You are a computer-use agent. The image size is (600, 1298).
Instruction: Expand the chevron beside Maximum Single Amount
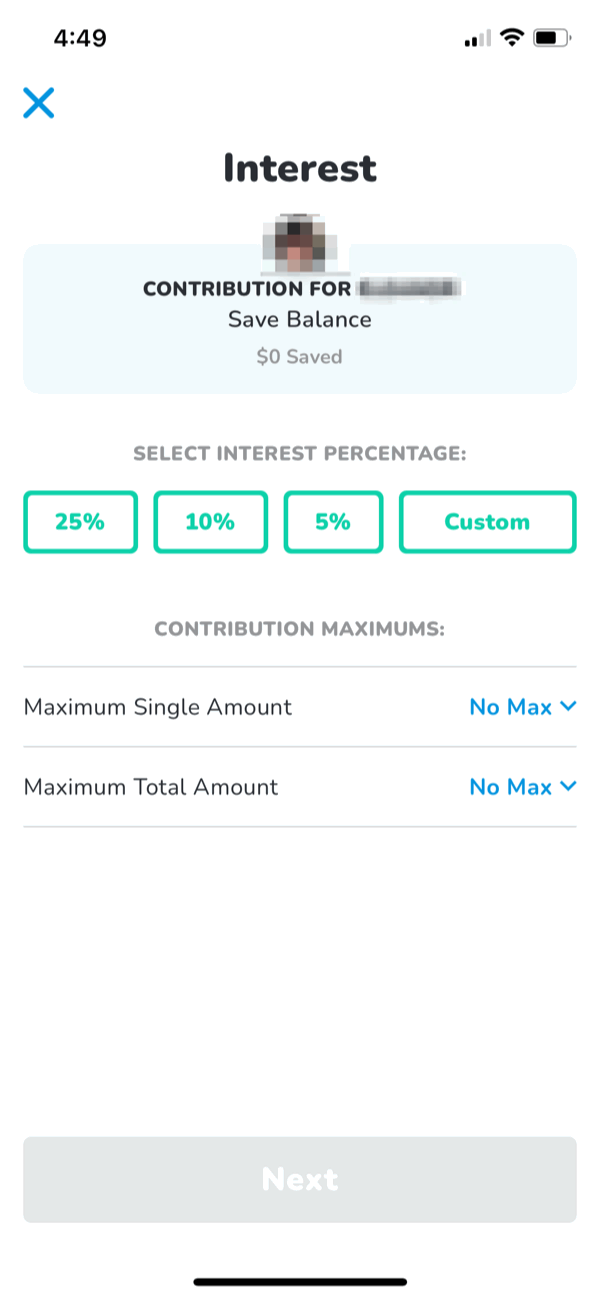[x=568, y=706]
